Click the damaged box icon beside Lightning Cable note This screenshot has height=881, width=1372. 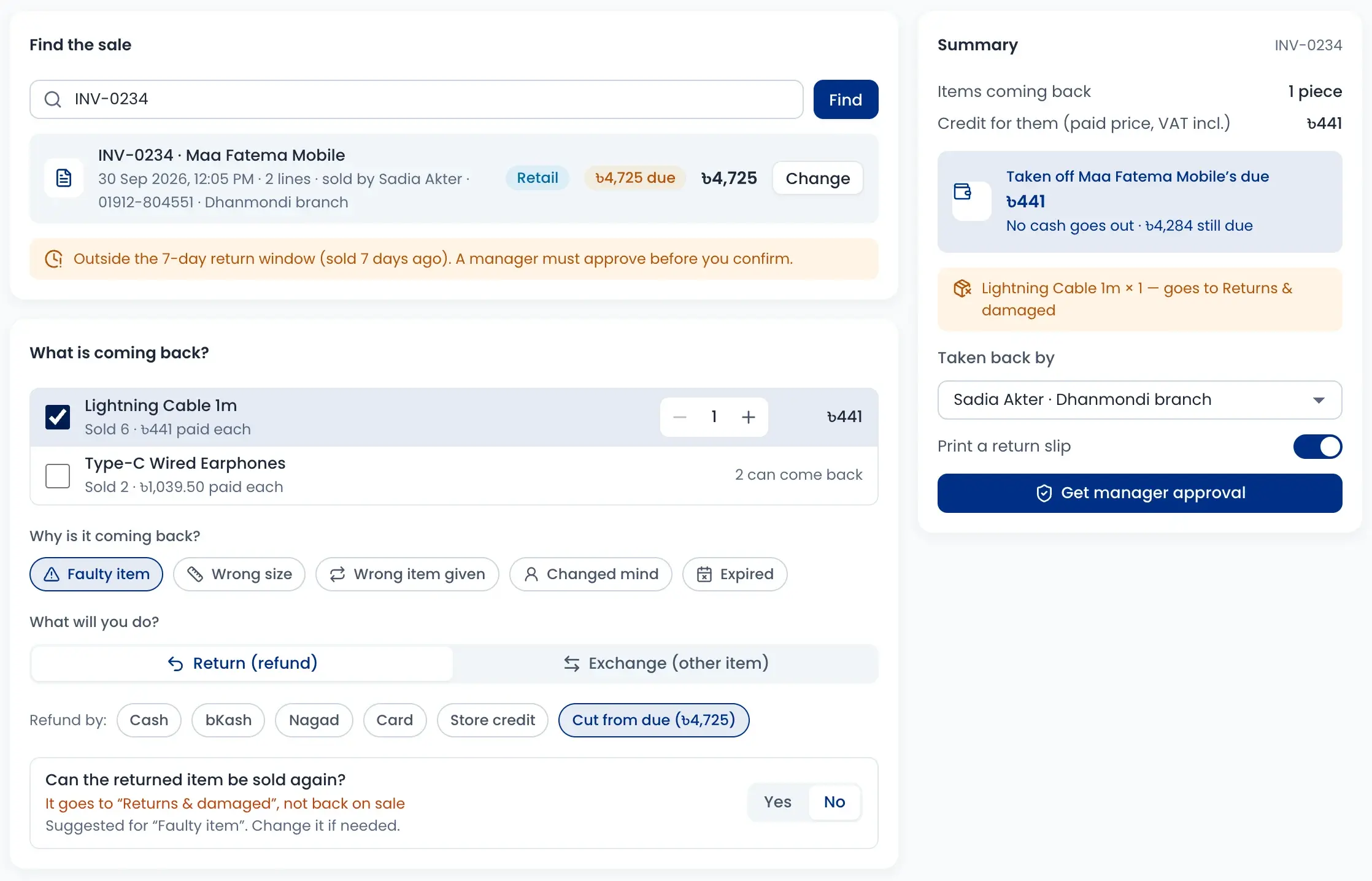point(962,288)
